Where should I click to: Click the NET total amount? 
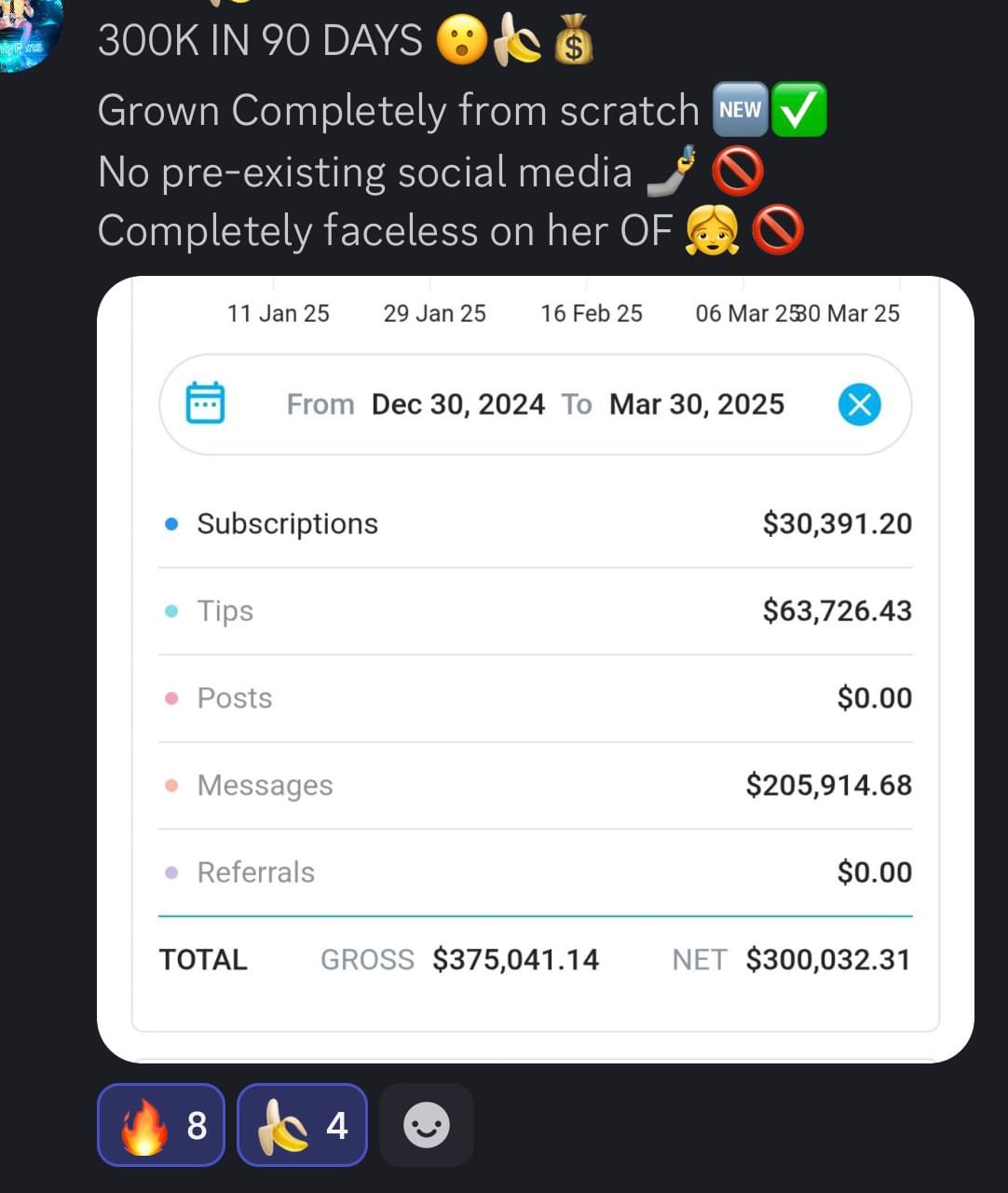click(x=827, y=959)
